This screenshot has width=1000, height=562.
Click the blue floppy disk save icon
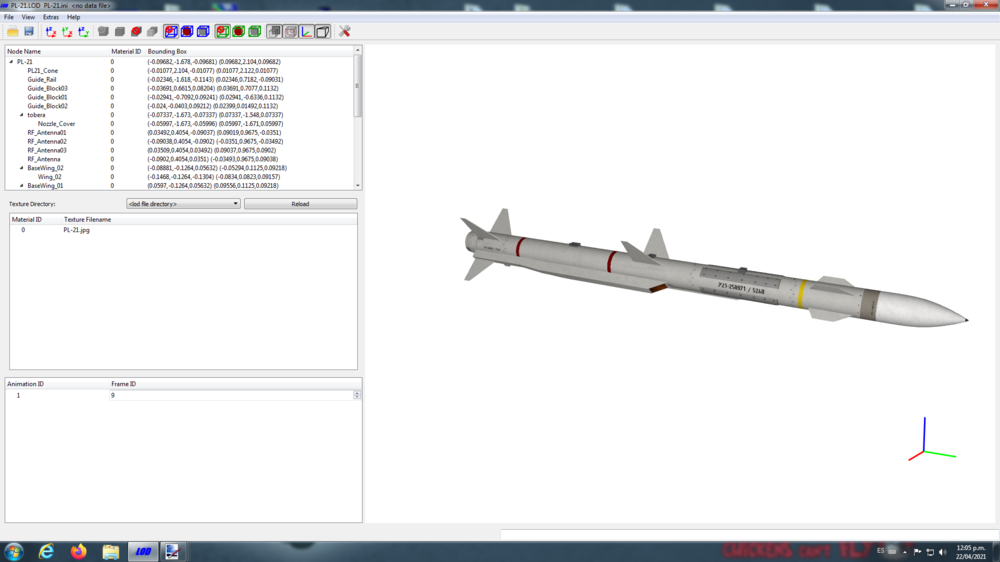[29, 31]
